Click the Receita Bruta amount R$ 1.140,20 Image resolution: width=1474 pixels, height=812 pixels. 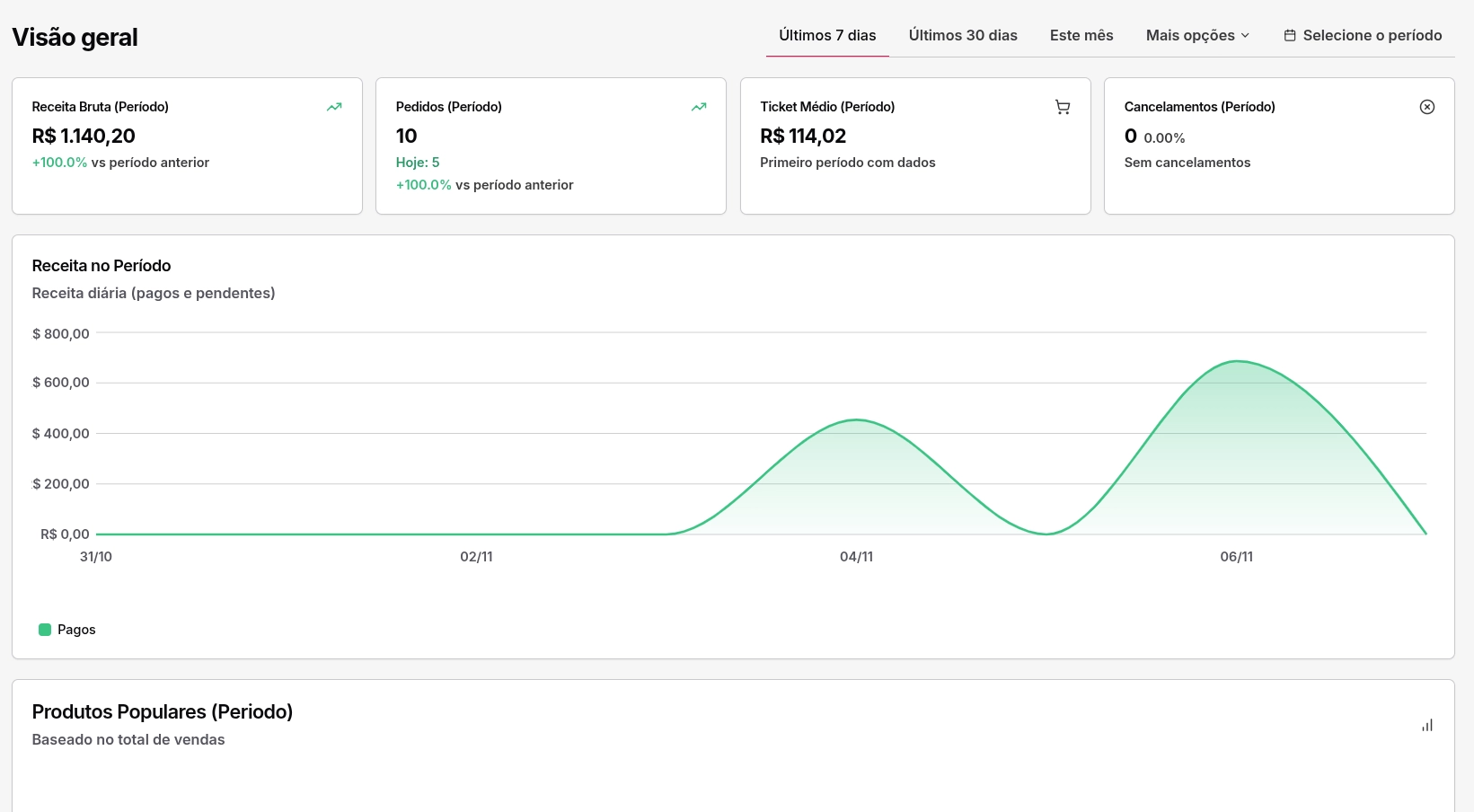point(83,137)
